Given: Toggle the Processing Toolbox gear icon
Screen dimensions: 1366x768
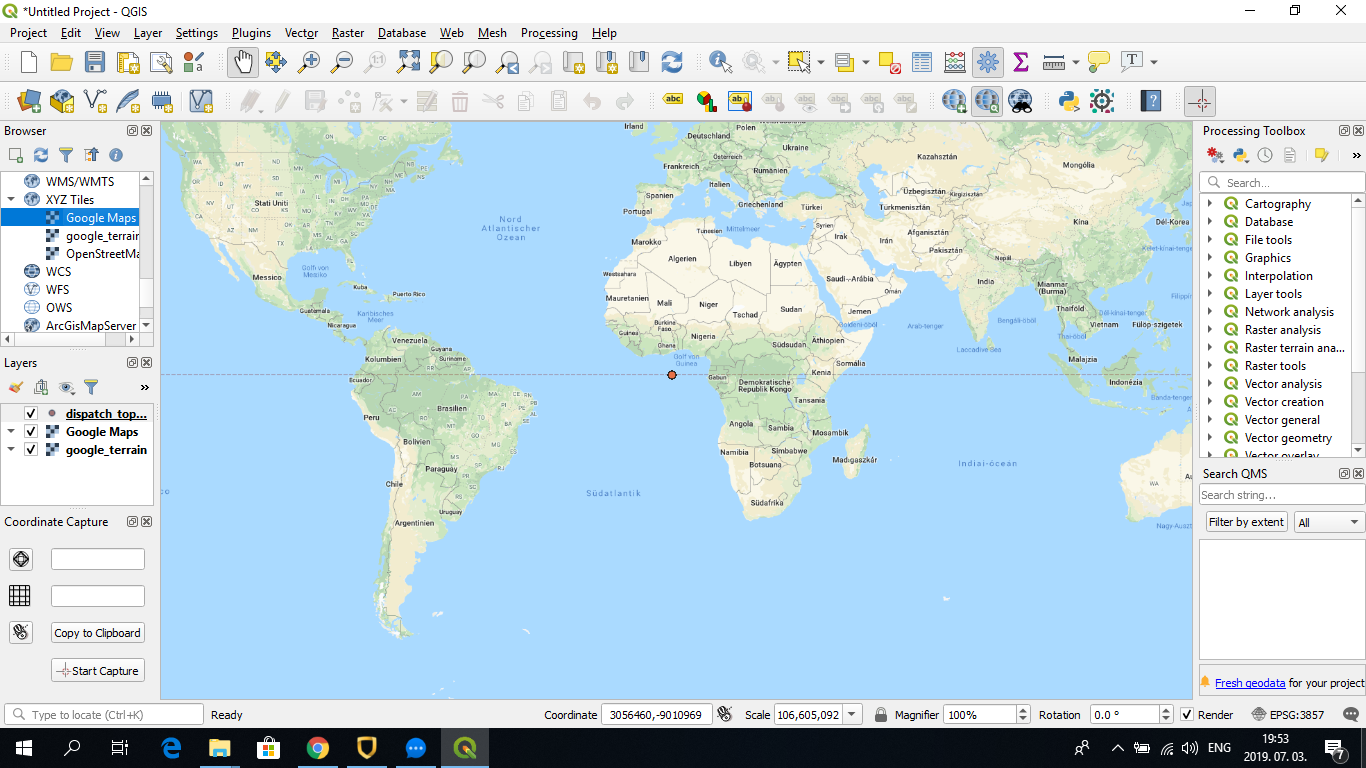Looking at the screenshot, I should [x=988, y=62].
